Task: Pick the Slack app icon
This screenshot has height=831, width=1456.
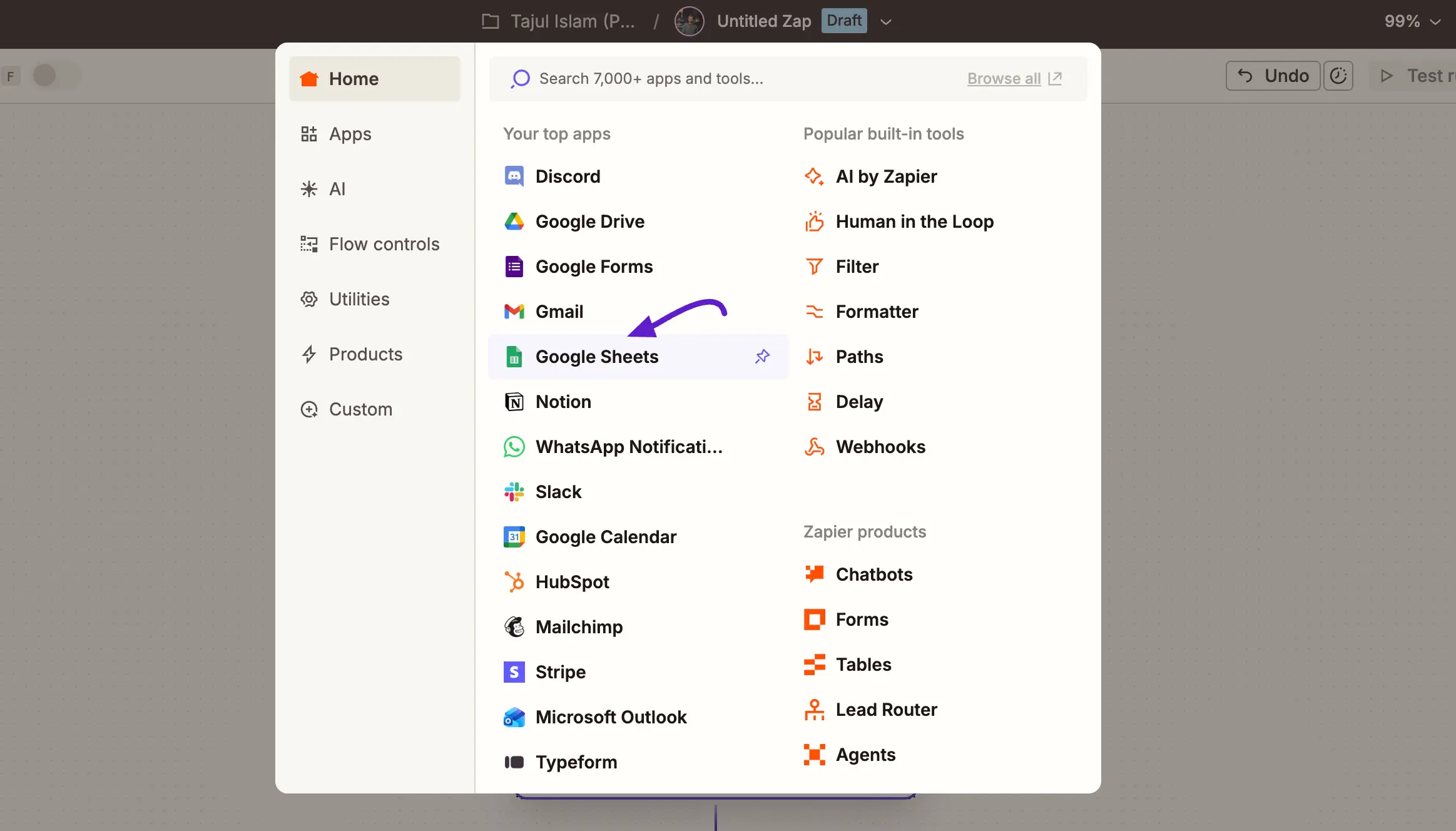Action: coord(514,492)
